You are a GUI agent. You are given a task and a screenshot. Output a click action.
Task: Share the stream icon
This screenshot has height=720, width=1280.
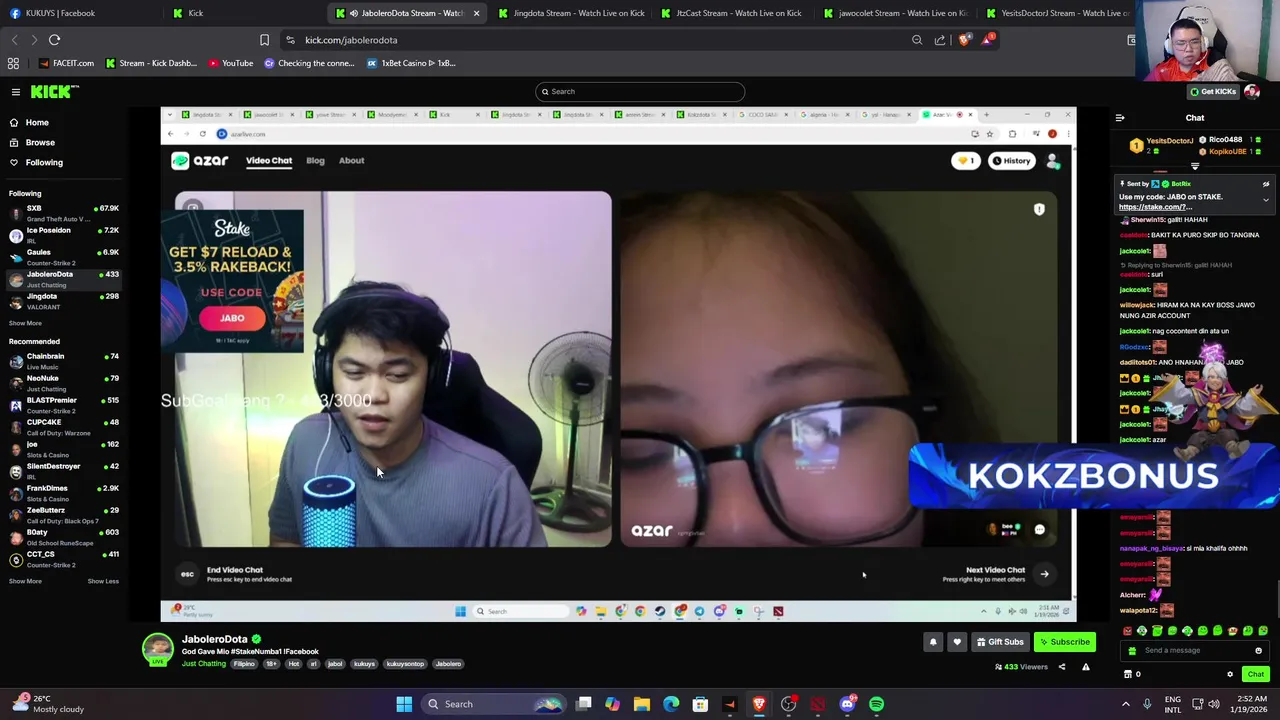coord(1062,667)
